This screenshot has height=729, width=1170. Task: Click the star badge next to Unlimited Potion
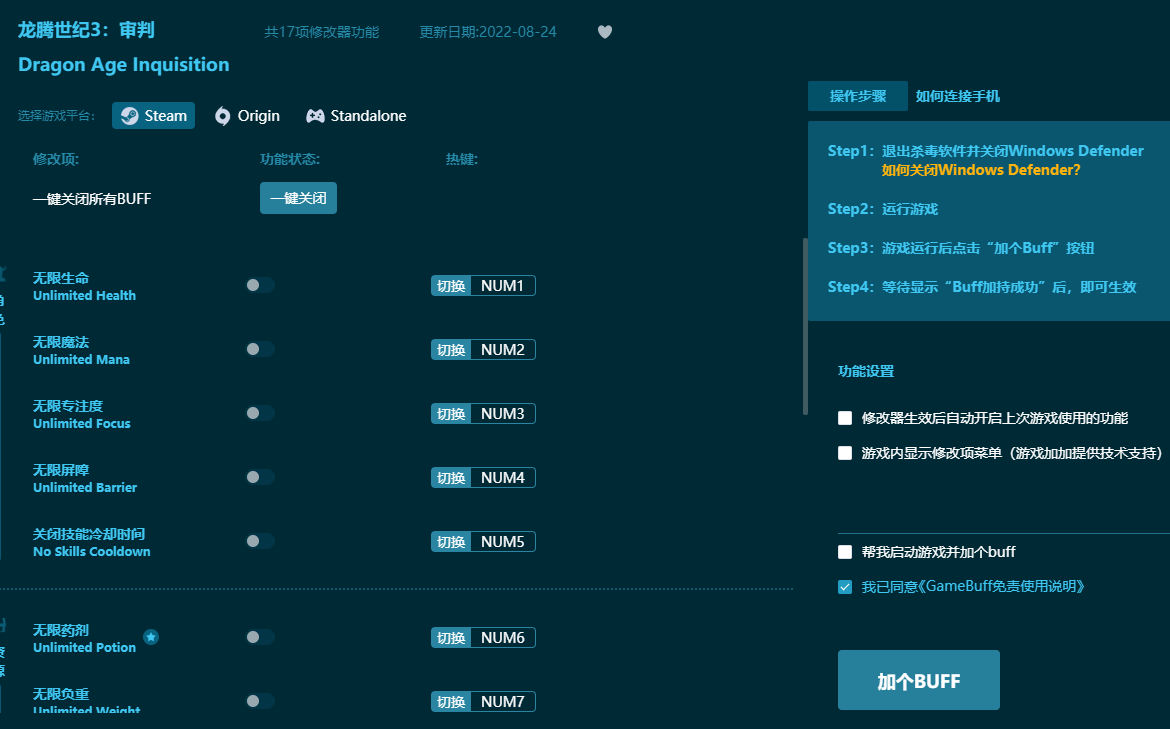pos(151,637)
